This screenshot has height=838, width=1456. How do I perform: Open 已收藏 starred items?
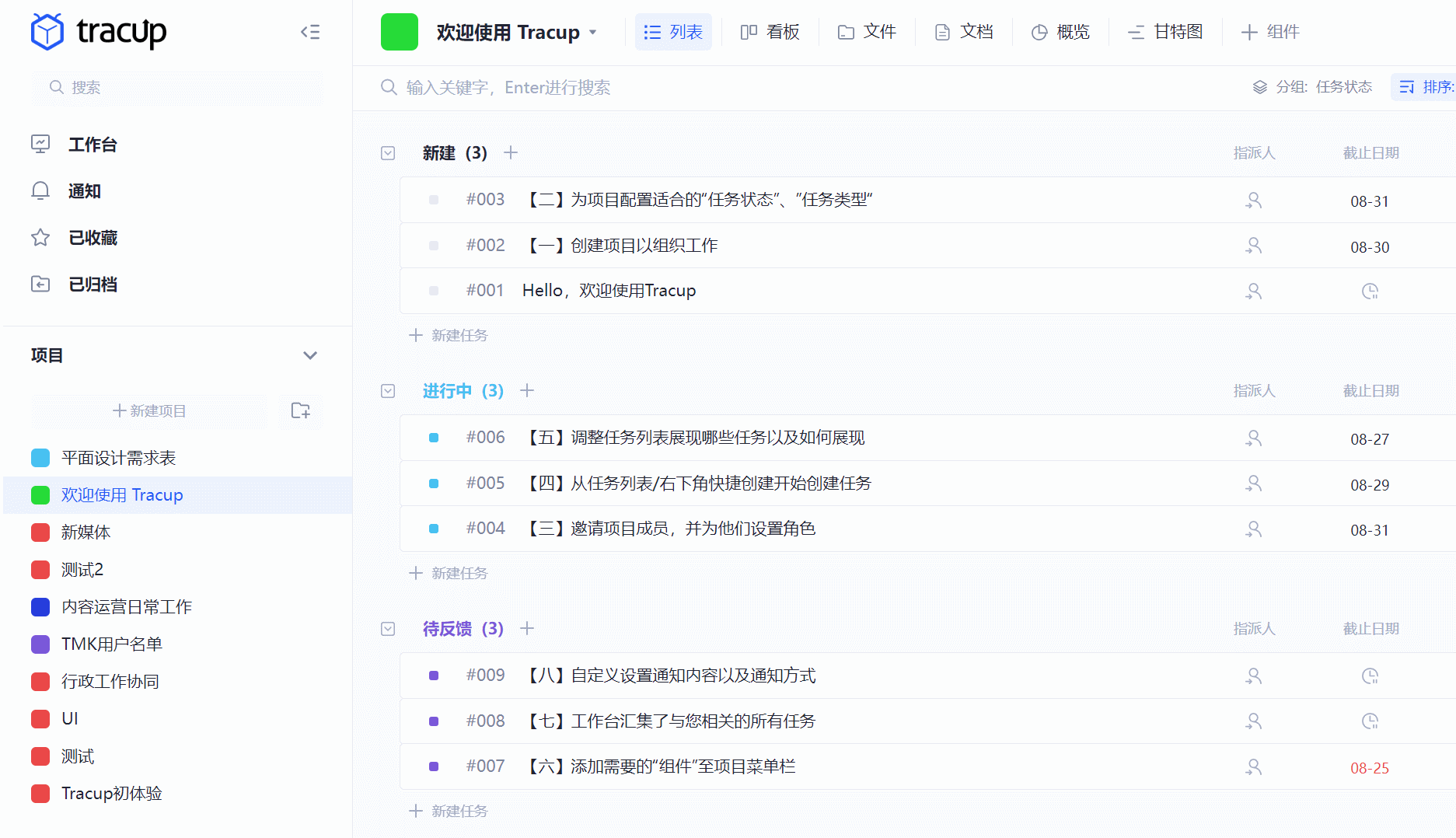tap(40, 238)
